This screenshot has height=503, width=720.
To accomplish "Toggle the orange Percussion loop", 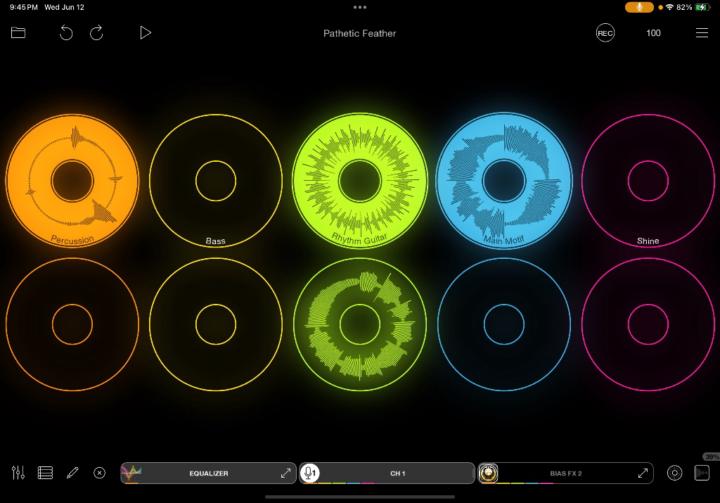I will (72, 181).
